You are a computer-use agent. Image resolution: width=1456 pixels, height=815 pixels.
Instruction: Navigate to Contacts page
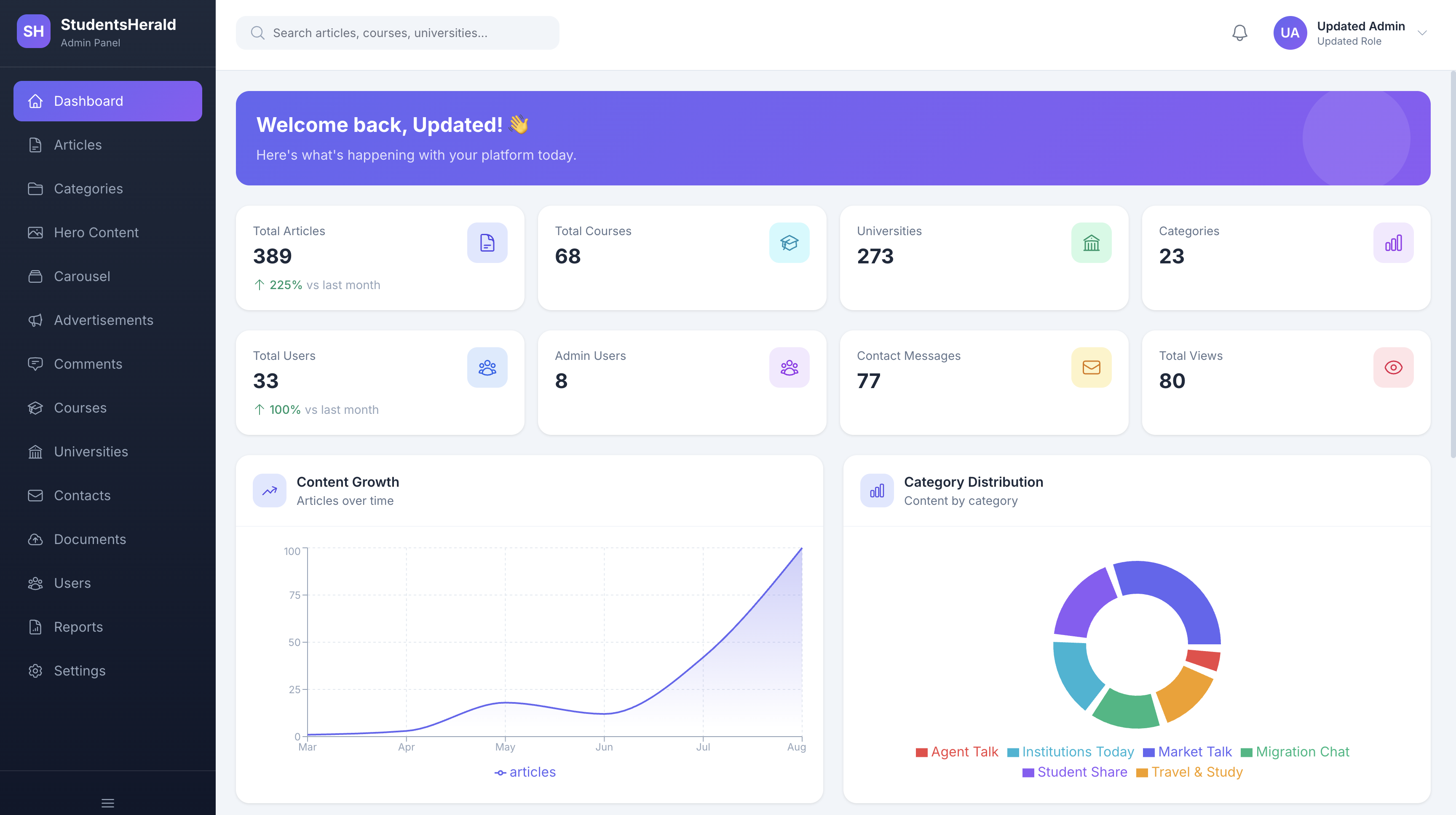pyautogui.click(x=107, y=495)
